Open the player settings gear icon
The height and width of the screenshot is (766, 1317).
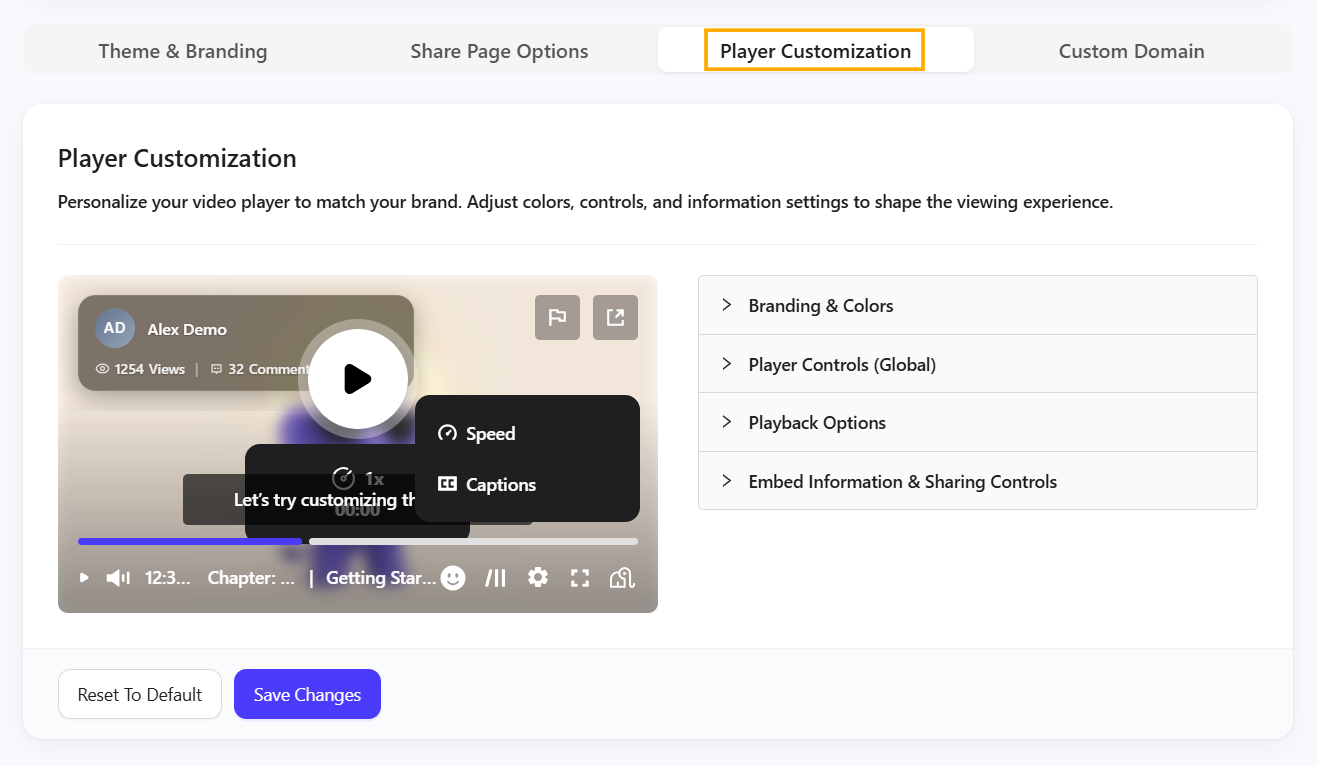(x=538, y=578)
